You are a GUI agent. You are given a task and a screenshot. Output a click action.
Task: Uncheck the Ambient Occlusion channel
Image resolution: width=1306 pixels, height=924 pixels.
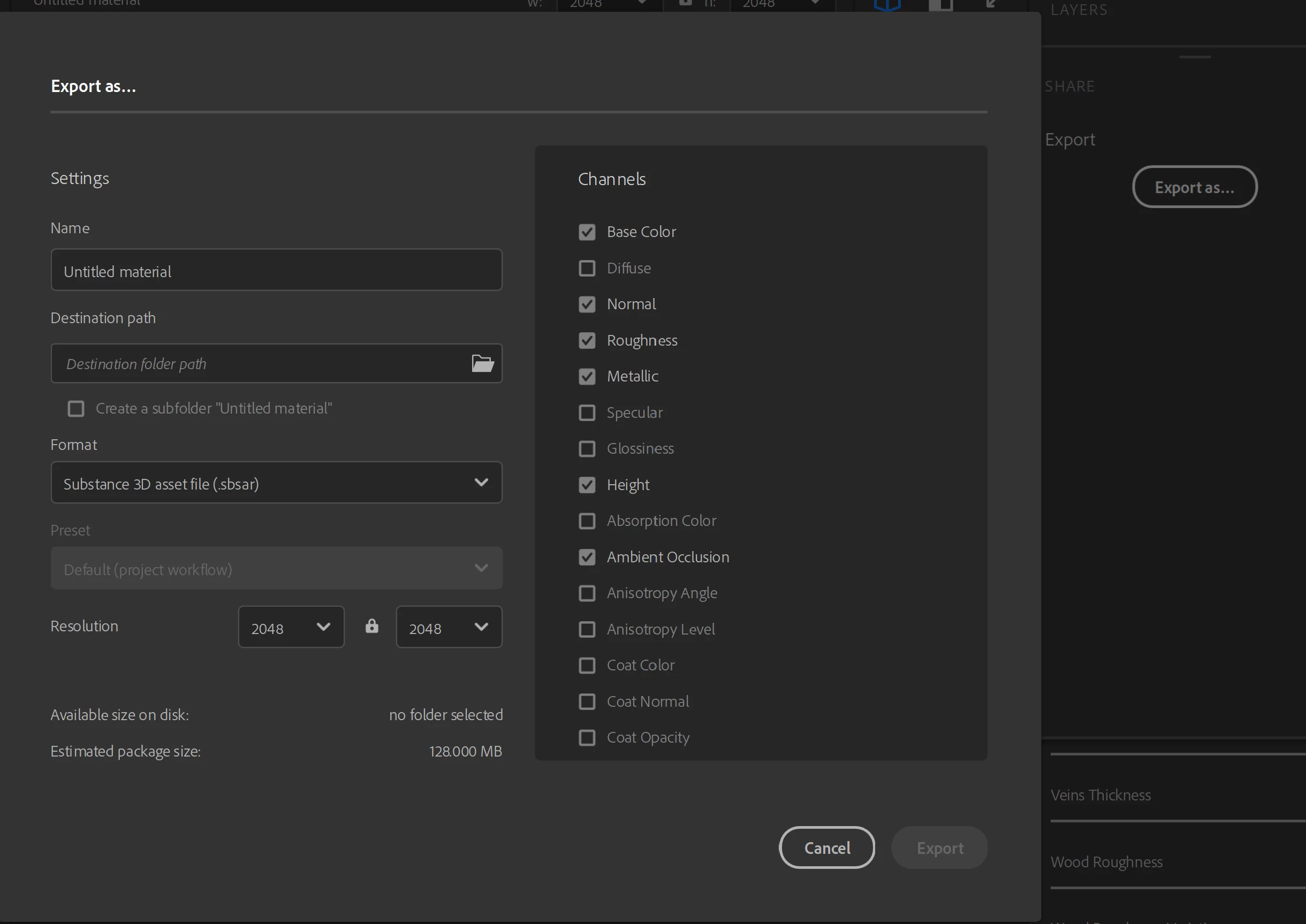tap(587, 557)
